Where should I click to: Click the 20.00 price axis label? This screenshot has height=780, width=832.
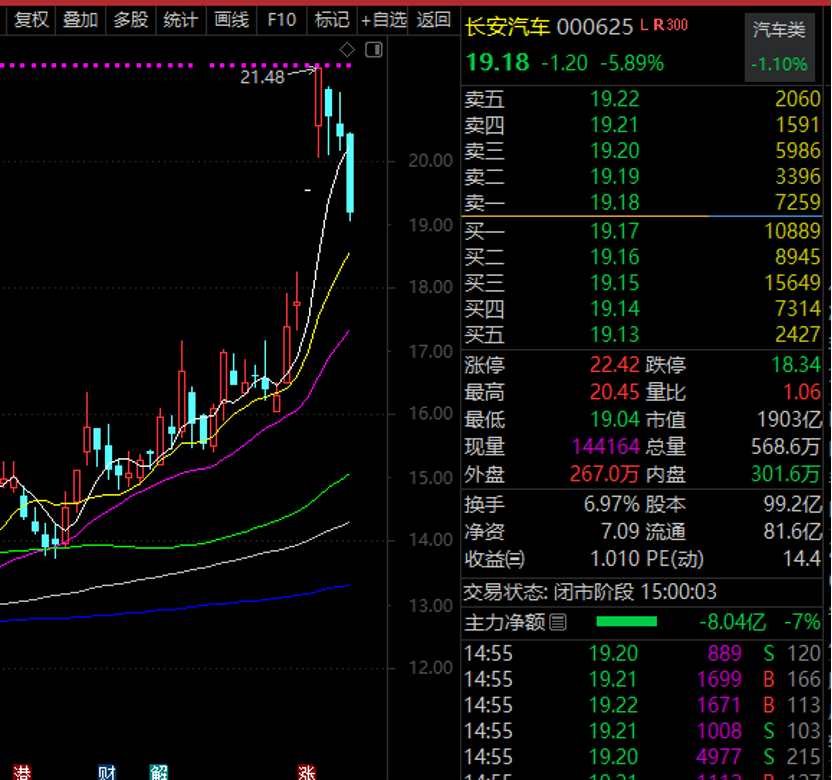(x=430, y=161)
